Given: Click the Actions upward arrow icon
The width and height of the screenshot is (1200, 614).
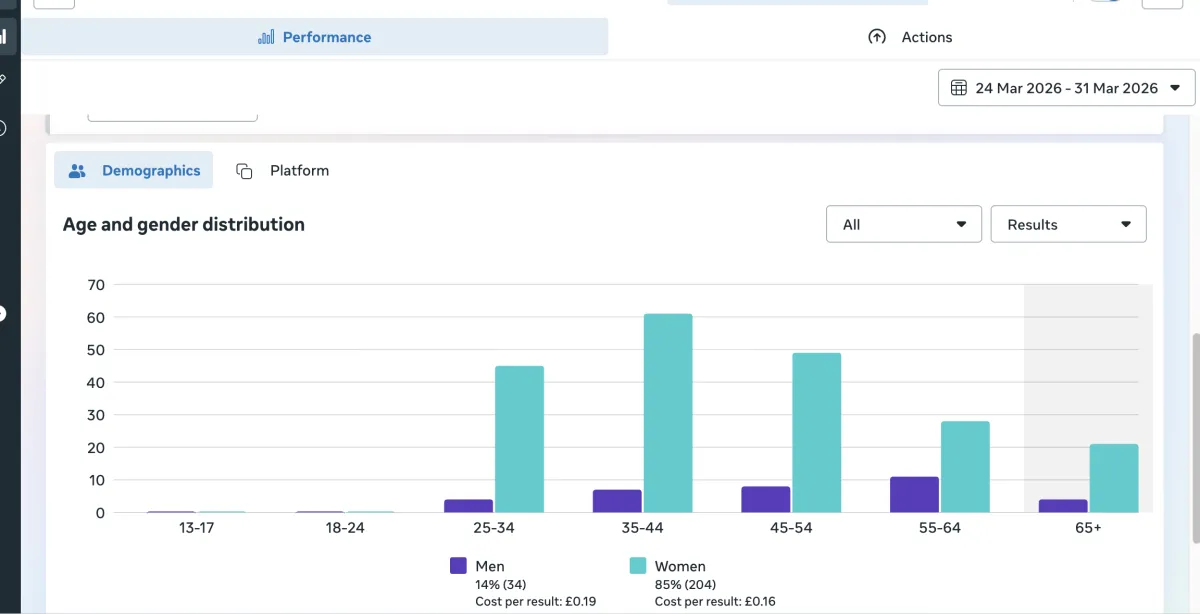Looking at the screenshot, I should pos(877,37).
